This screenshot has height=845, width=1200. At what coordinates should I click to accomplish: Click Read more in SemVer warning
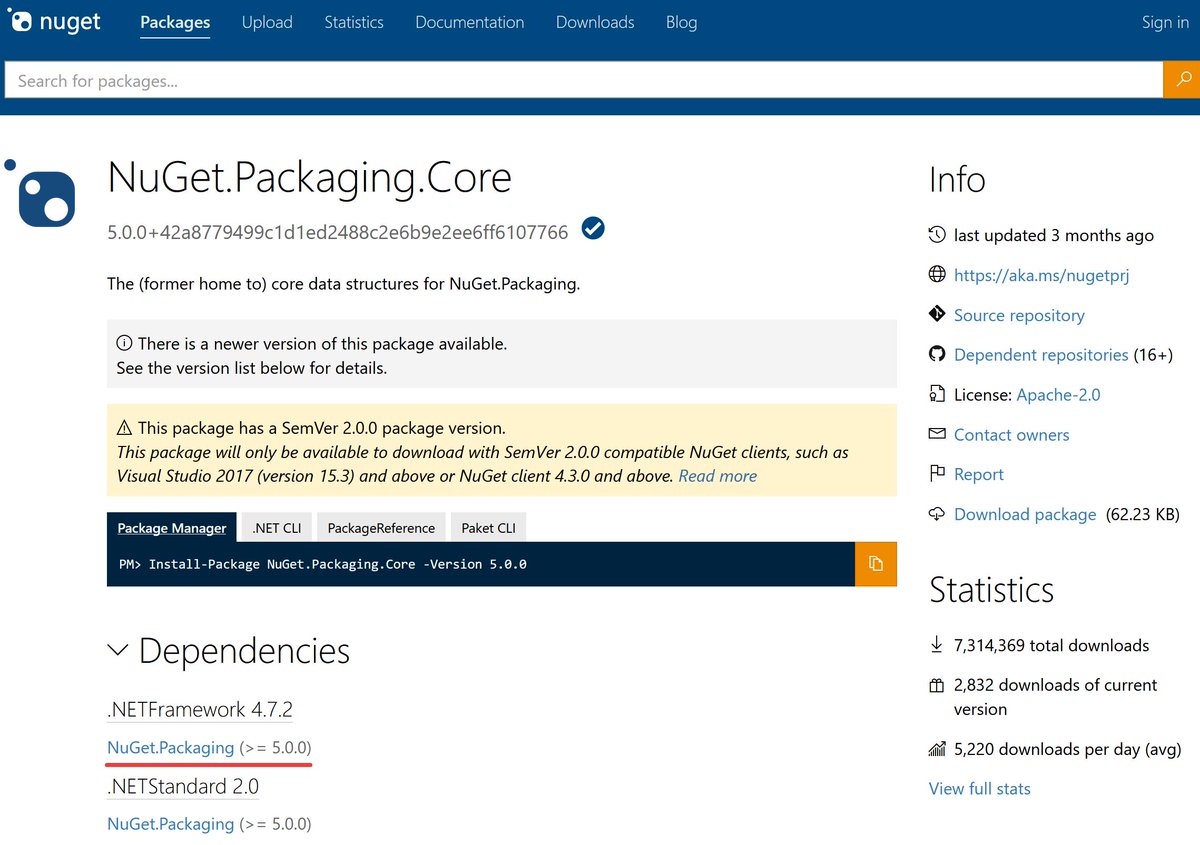click(718, 476)
